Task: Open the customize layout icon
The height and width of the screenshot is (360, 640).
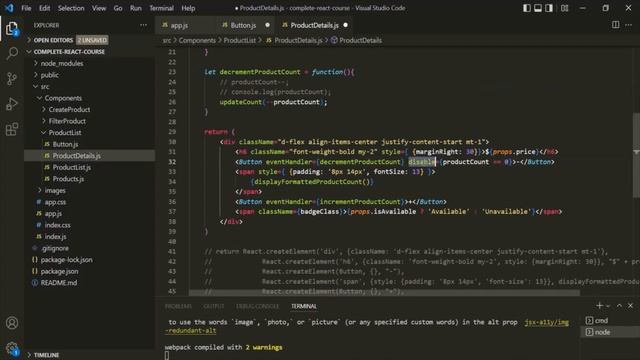Action: coord(564,8)
